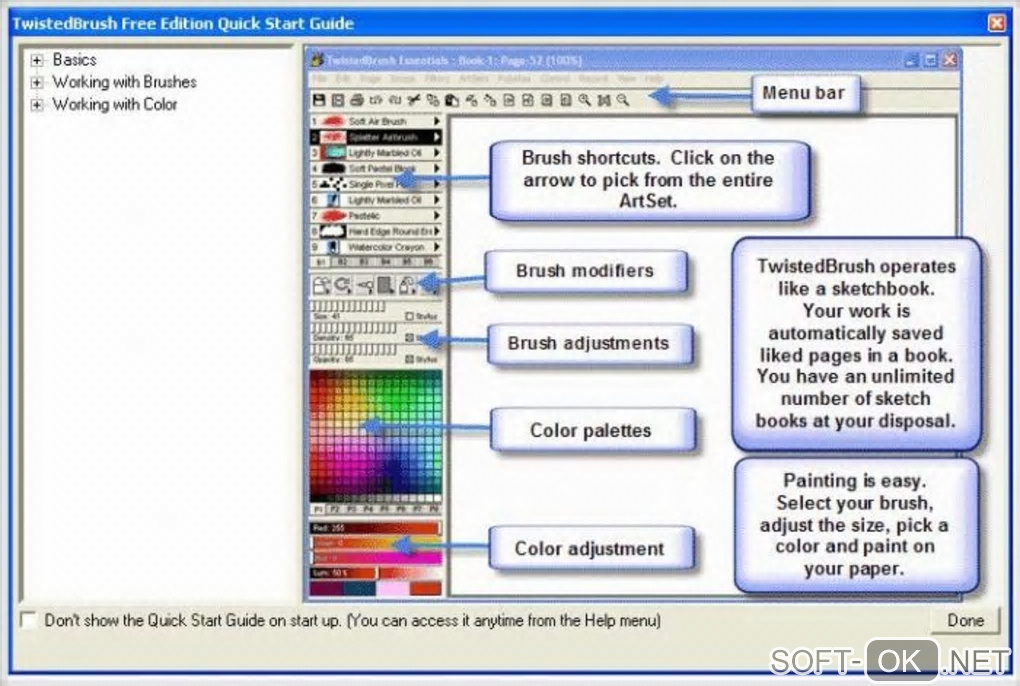Close the Quick Start Guide dialog
1020x686 pixels.
[x=997, y=23]
